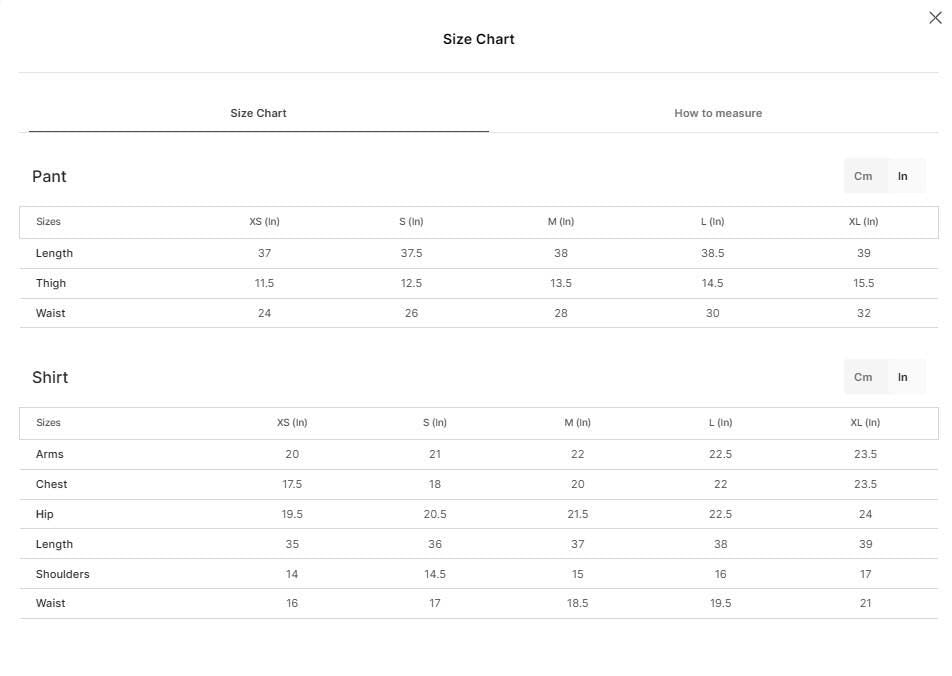Switch to the How to measure tab

718,113
